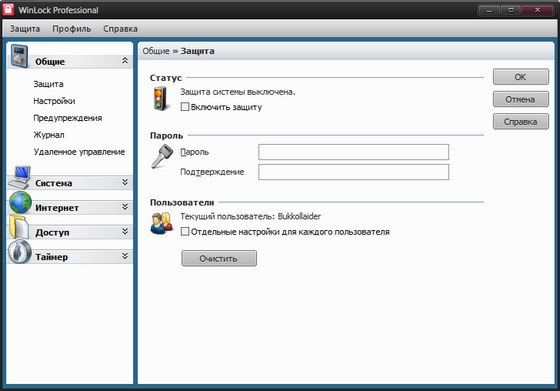Screen dimensions: 560x391
Task: Enable the Включить защиту checkbox
Action: (185, 107)
